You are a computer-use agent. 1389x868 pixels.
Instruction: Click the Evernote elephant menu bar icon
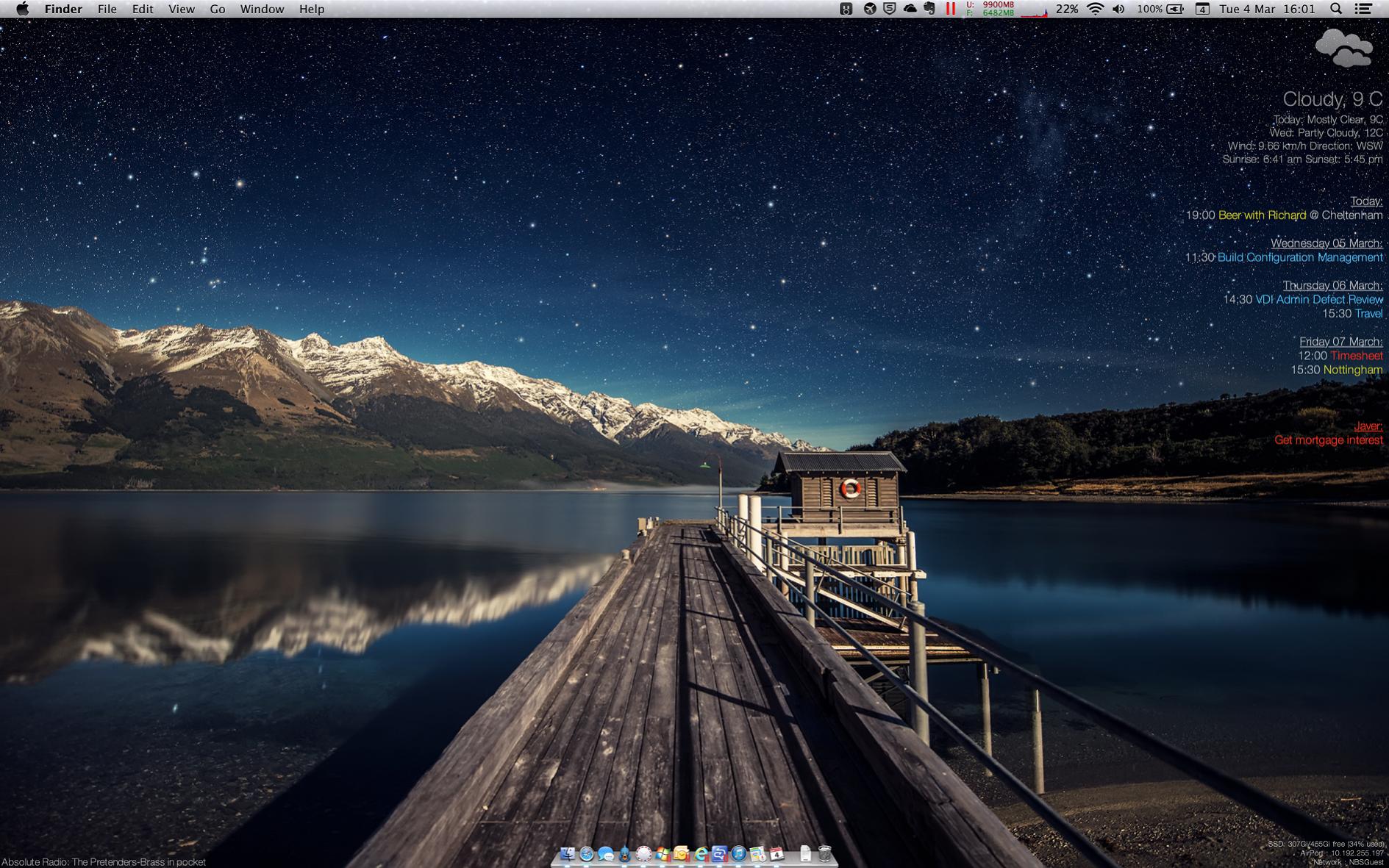[929, 9]
